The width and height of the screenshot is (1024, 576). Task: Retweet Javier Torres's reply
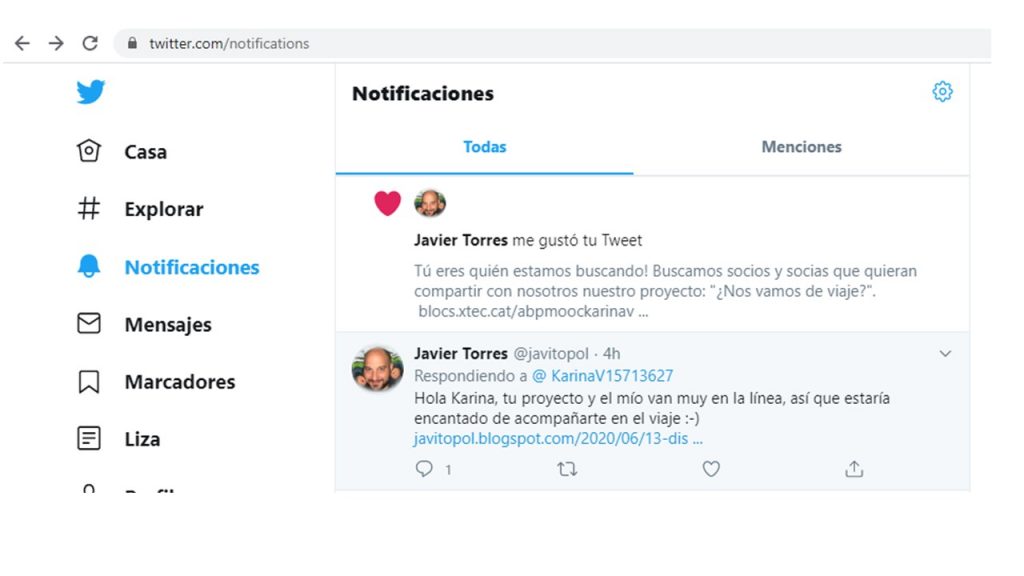(x=567, y=469)
